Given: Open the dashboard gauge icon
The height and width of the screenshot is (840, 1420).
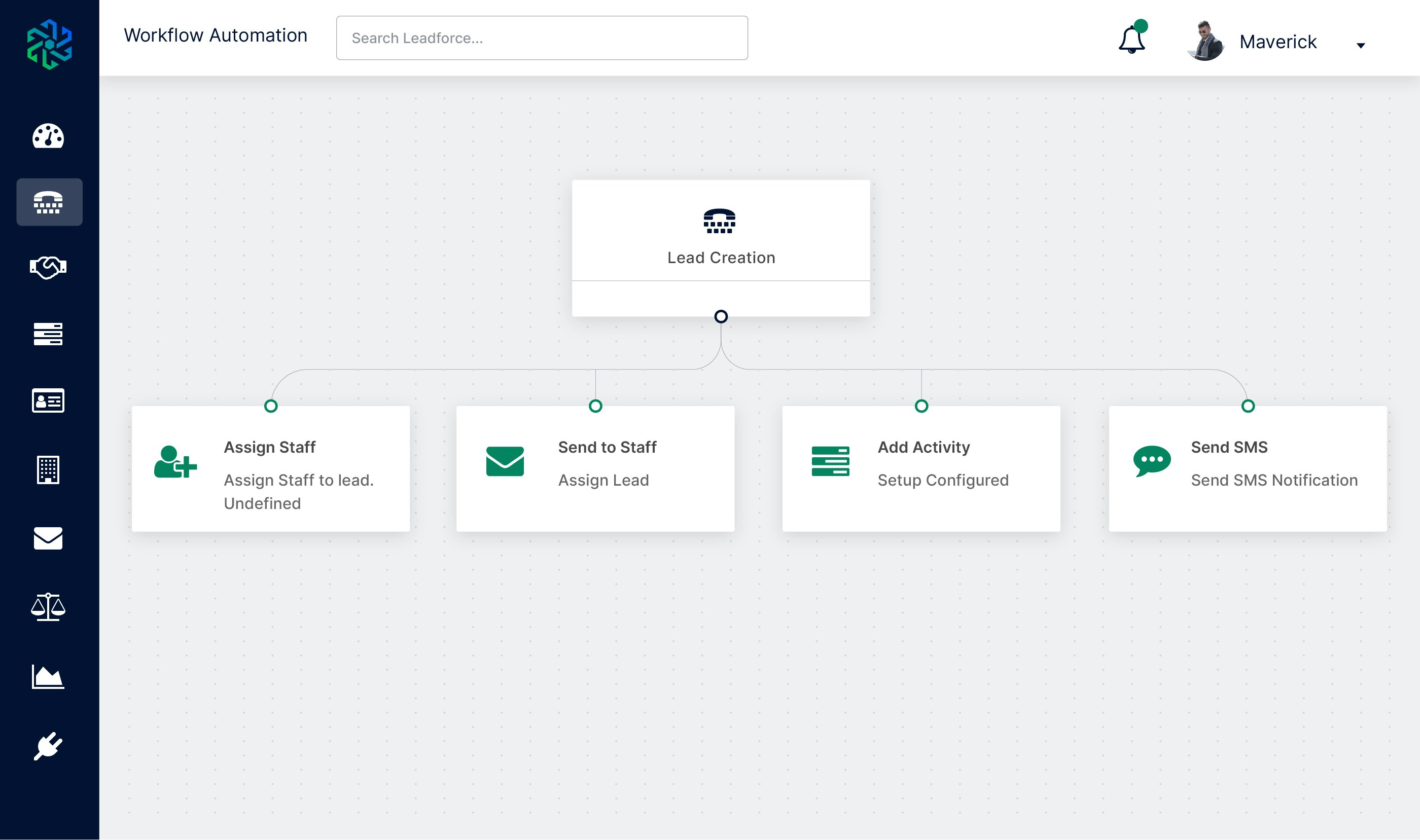Looking at the screenshot, I should (x=48, y=136).
